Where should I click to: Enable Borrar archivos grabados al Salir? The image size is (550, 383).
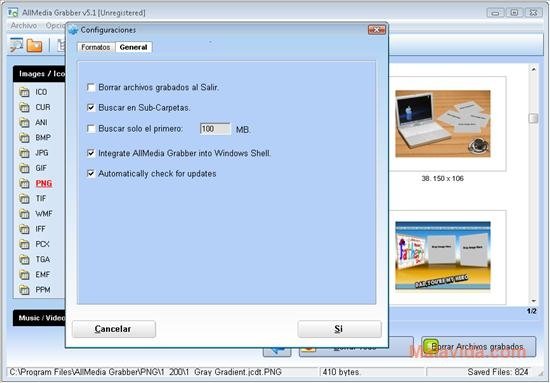91,87
